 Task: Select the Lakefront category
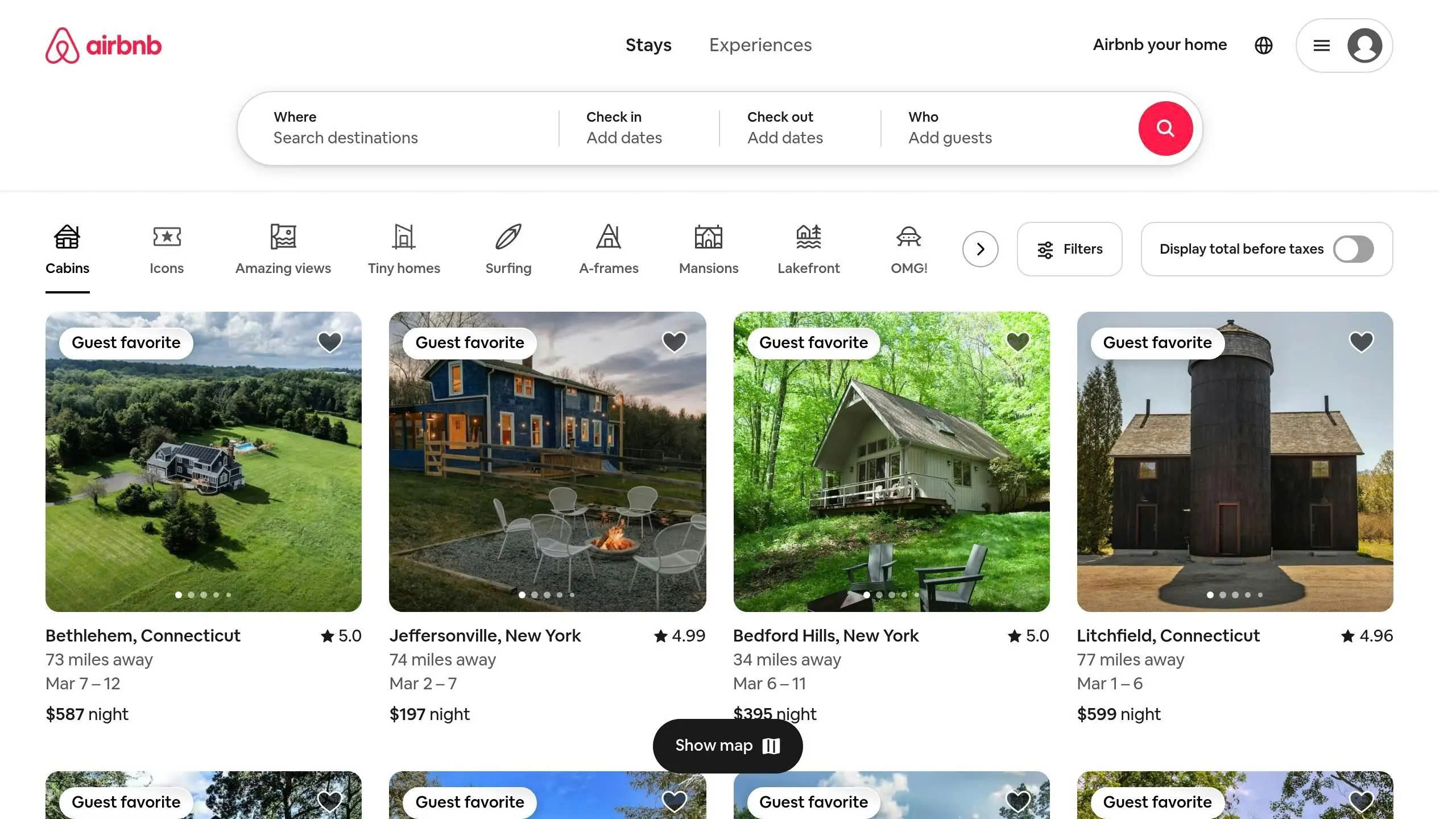point(808,249)
